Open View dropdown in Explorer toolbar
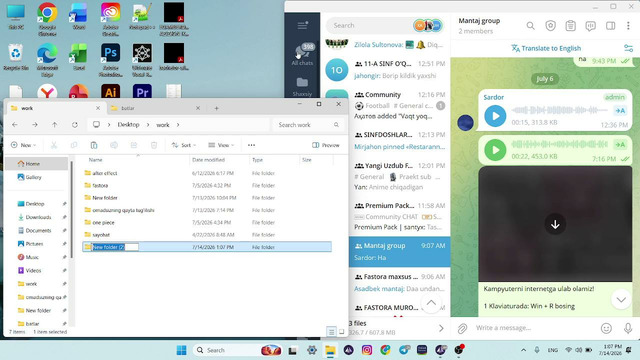This screenshot has width=640, height=360. pyautogui.click(x=221, y=145)
